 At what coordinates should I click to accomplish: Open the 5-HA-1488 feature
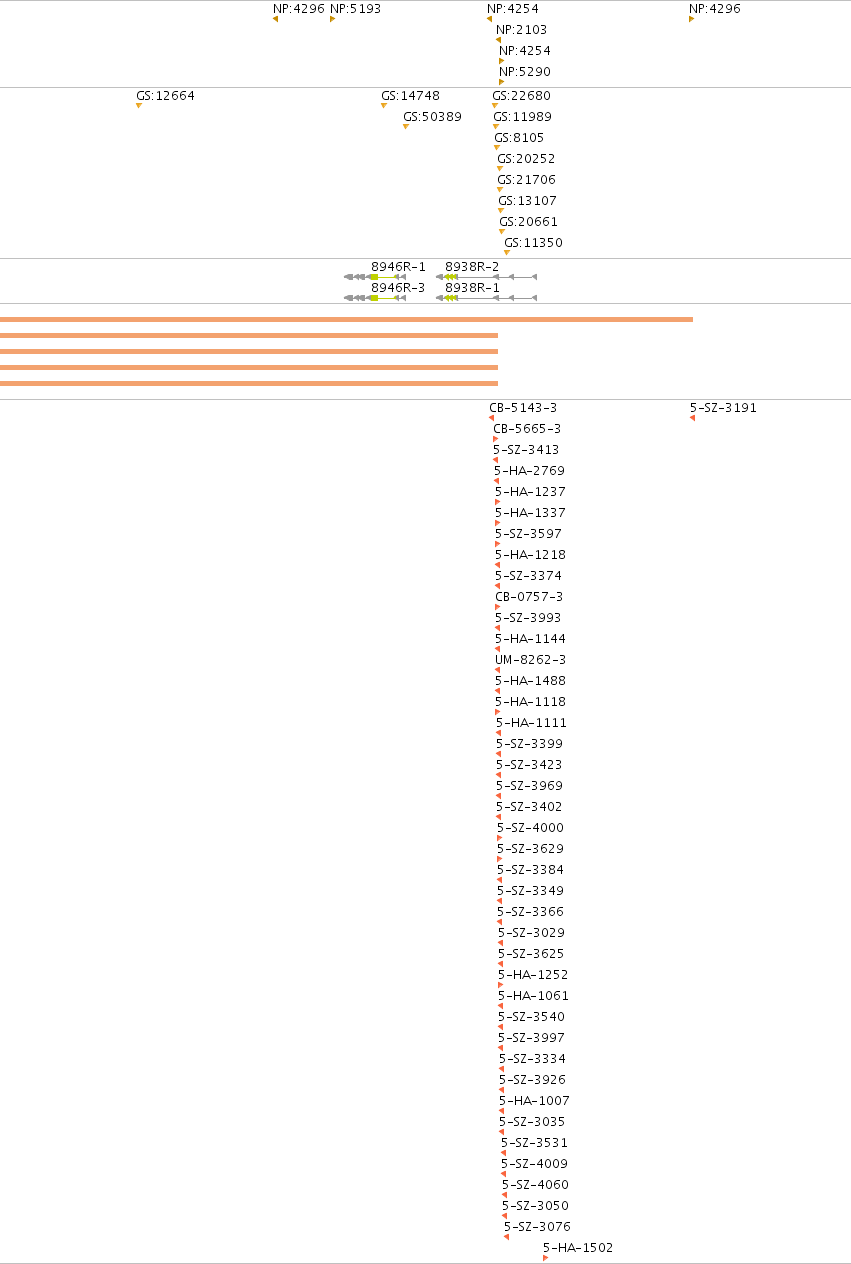coord(530,681)
